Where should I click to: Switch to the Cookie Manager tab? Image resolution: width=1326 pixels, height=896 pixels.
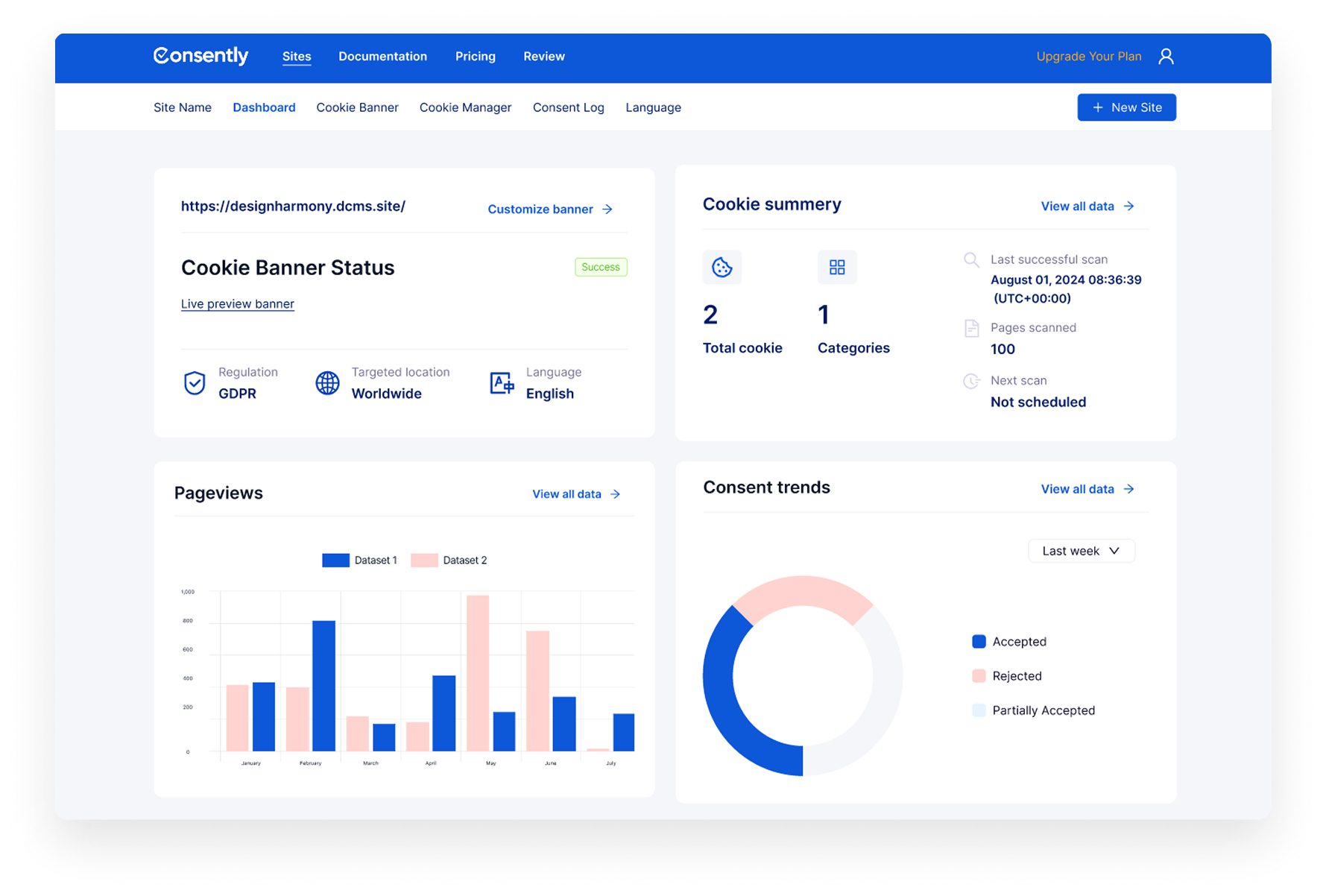coord(465,107)
